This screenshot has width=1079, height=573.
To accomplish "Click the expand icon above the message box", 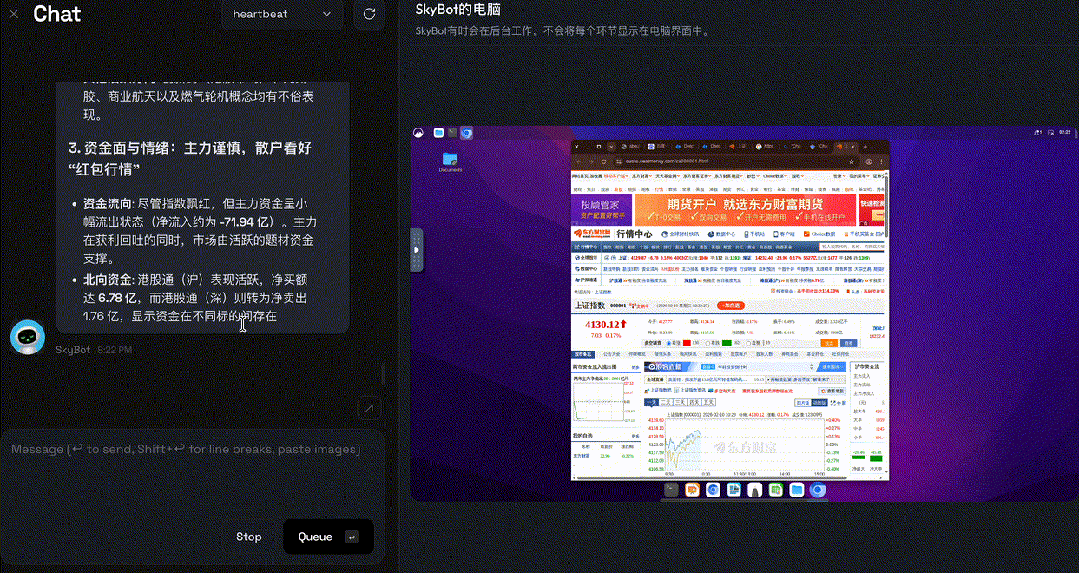I will pos(370,408).
